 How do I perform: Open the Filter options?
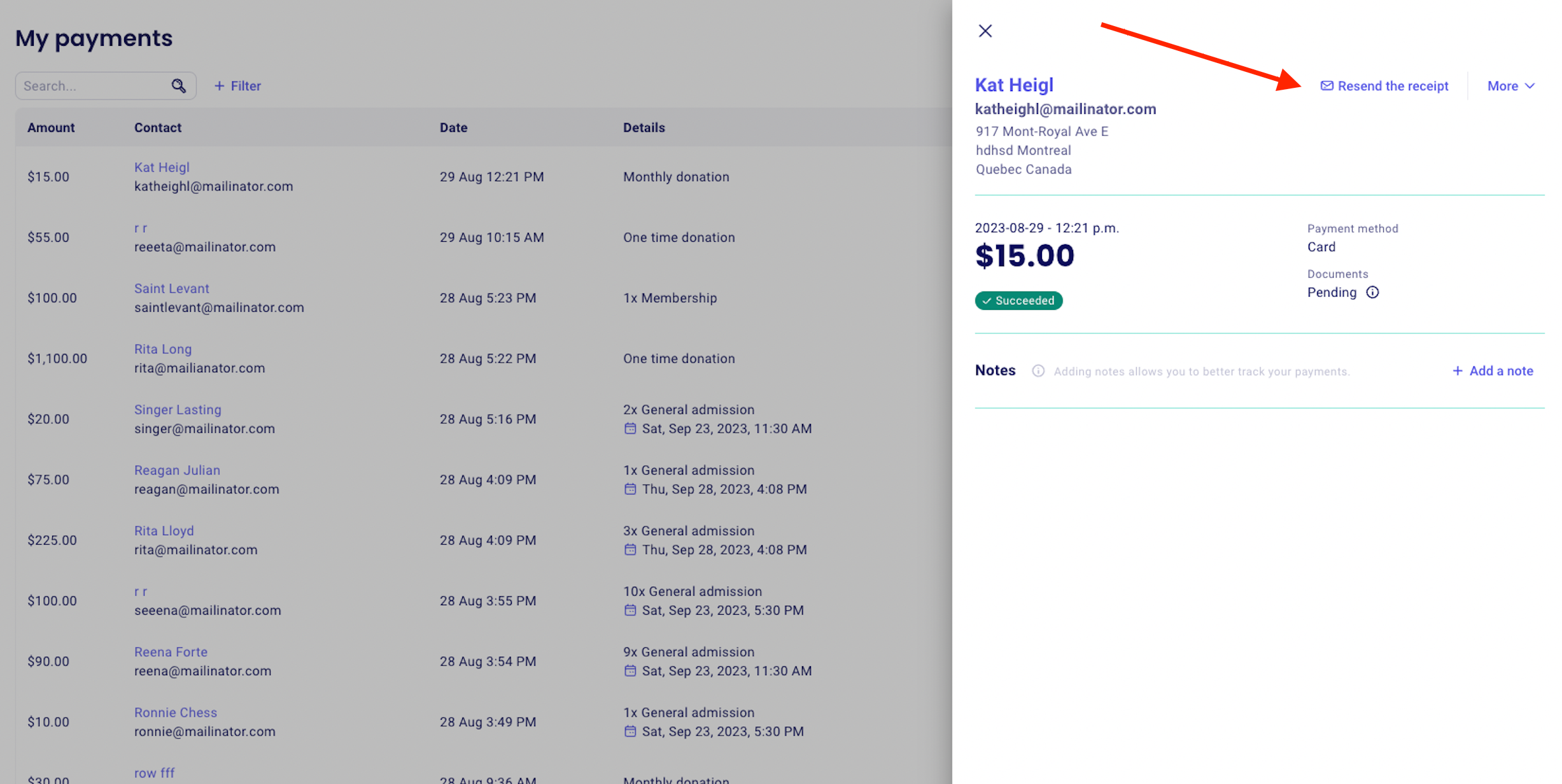coord(237,86)
